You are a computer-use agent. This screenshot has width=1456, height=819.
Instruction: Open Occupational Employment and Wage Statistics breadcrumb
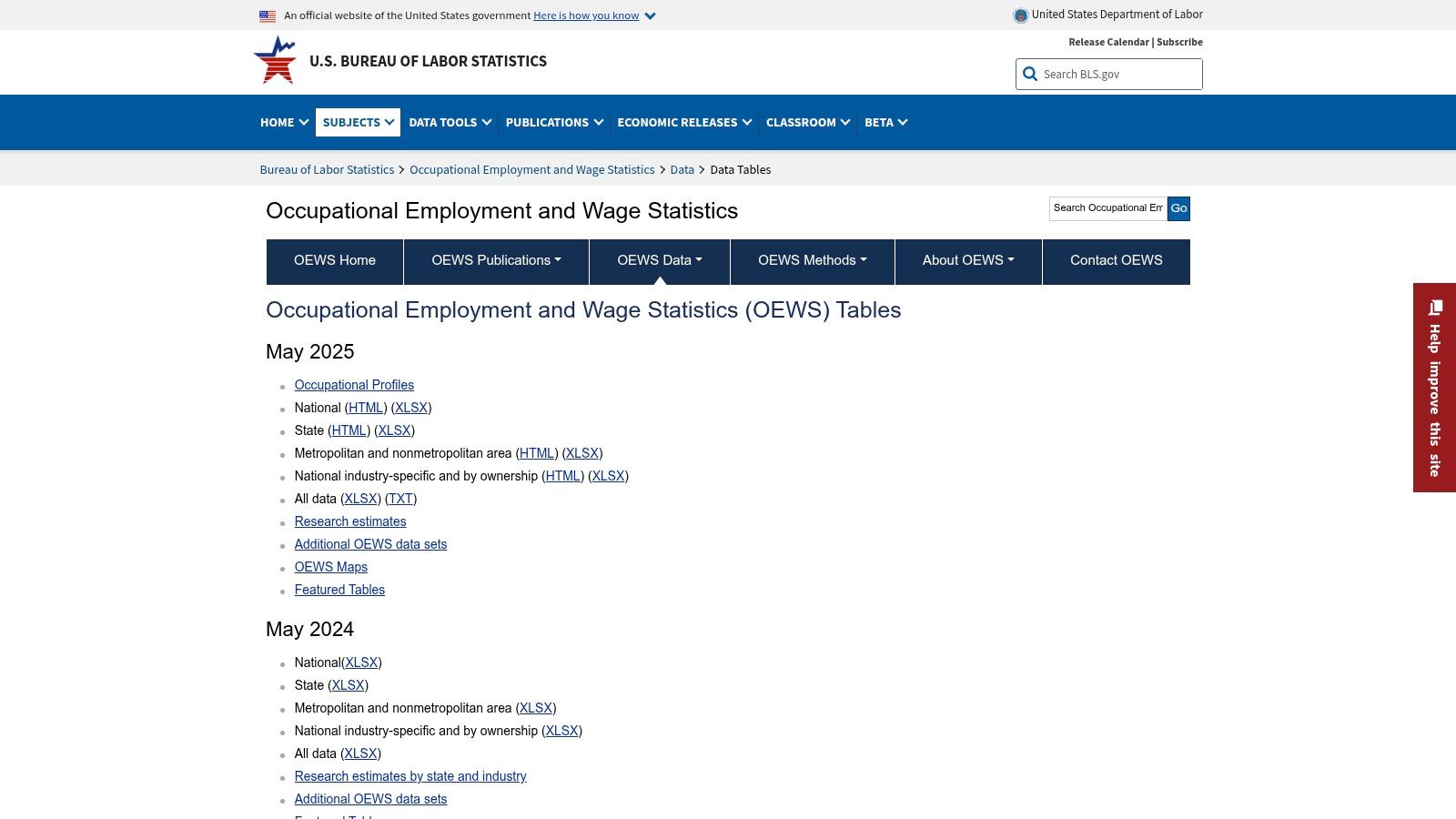[x=531, y=170]
